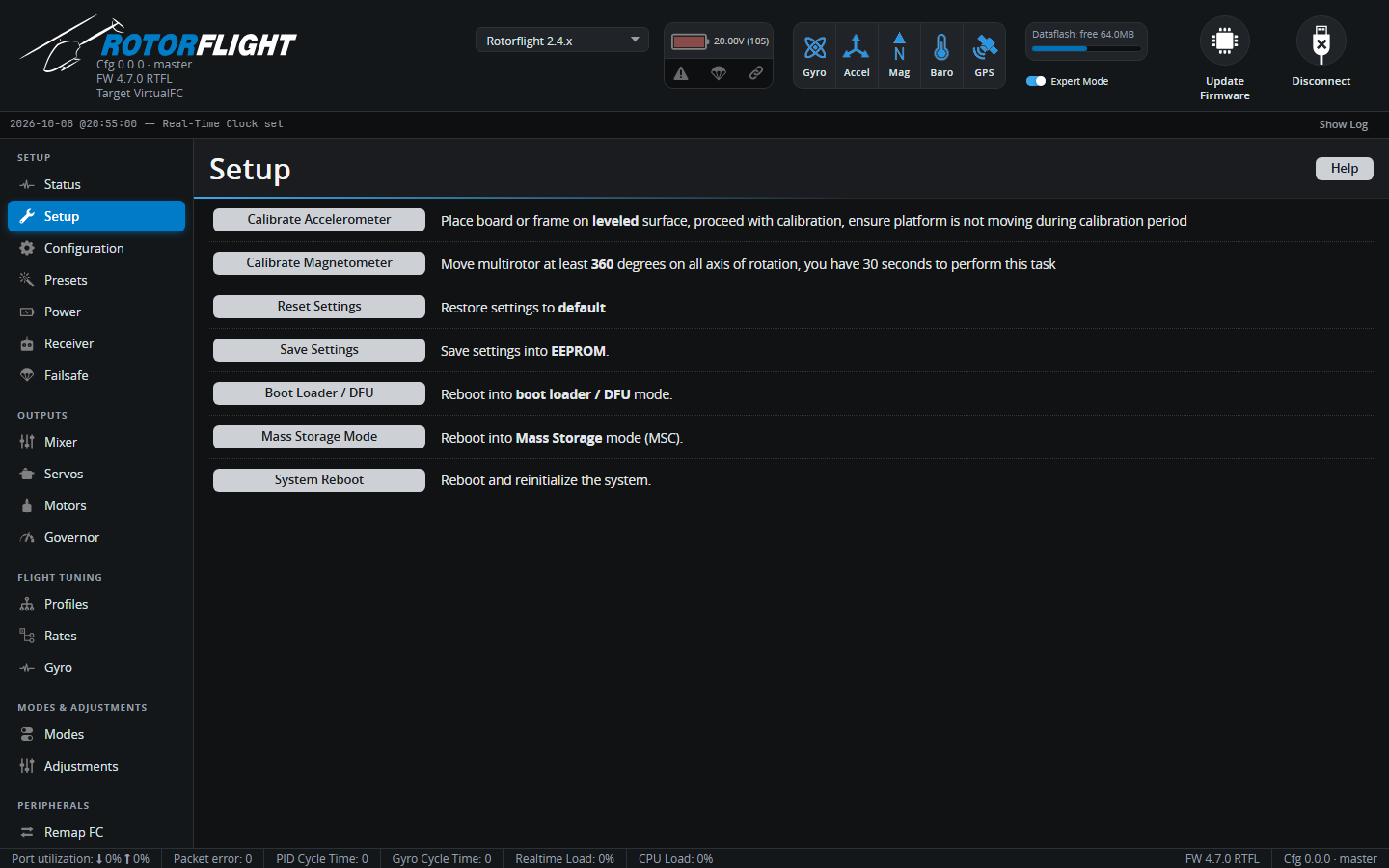Toggle the Expert Mode switch

click(1036, 81)
